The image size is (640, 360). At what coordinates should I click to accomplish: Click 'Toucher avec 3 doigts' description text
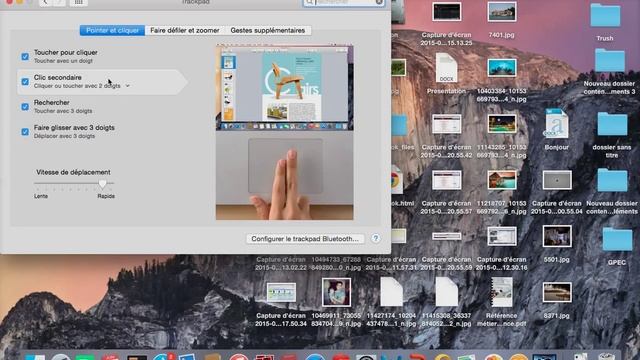[x=63, y=111]
